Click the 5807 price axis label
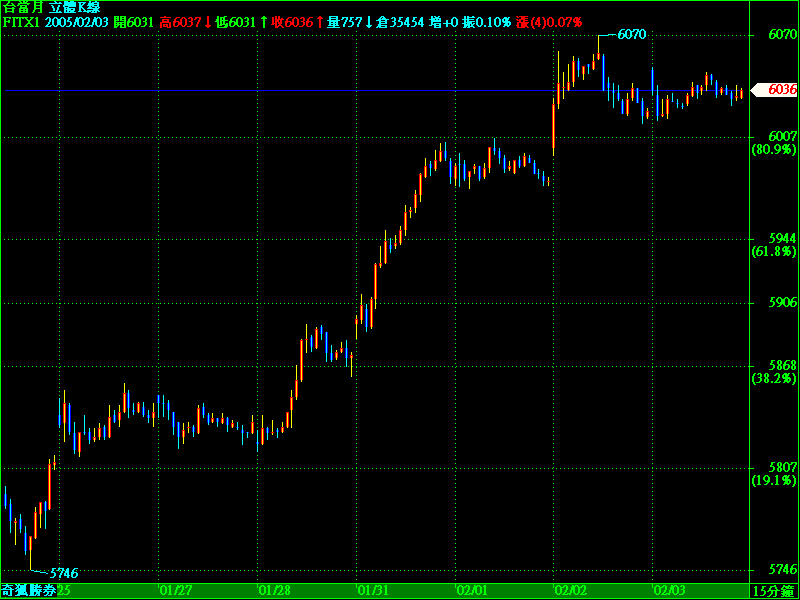The width and height of the screenshot is (800, 600). pyautogui.click(x=782, y=467)
